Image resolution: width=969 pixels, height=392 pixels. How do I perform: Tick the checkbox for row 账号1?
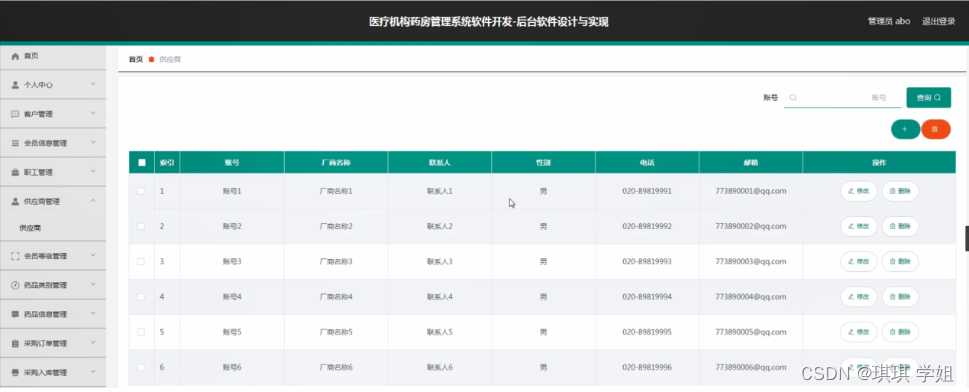point(141,191)
